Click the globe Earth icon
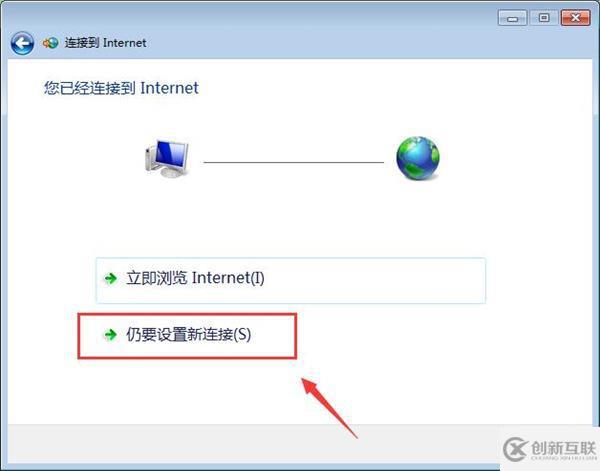 click(418, 158)
